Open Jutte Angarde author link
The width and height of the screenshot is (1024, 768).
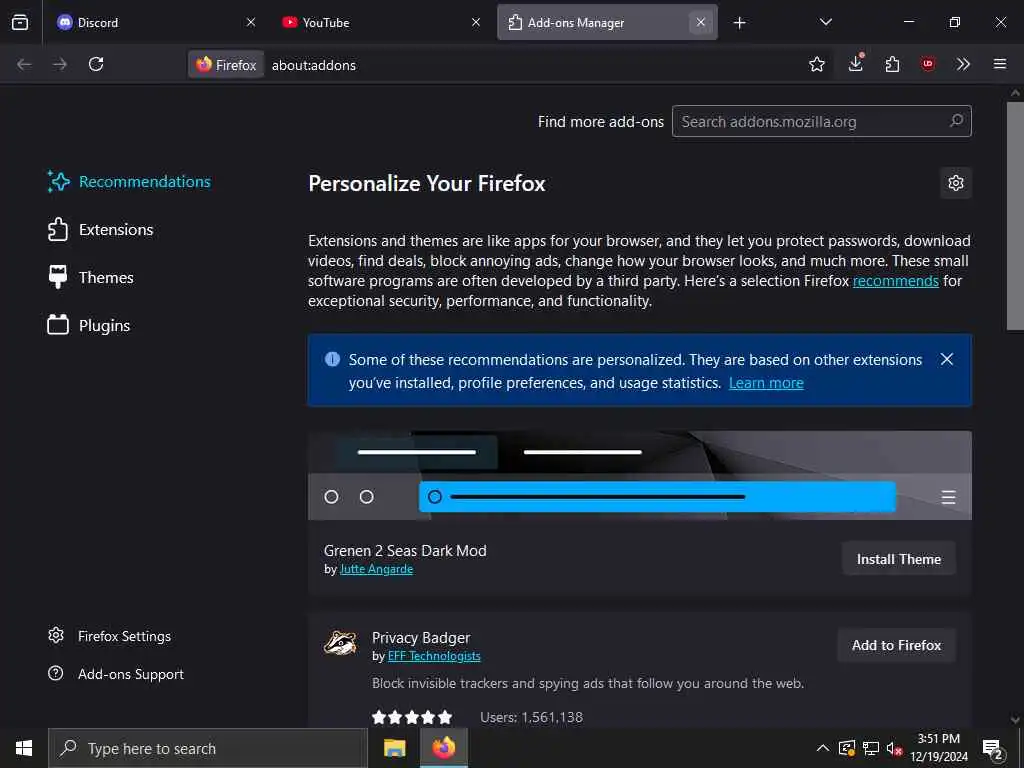point(376,569)
